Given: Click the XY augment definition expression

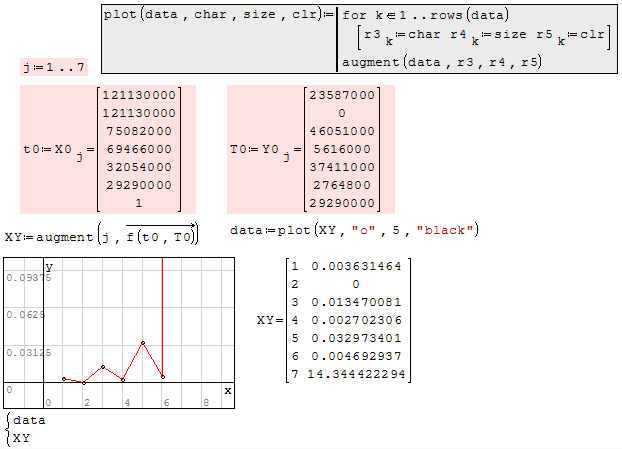Looking at the screenshot, I should pyautogui.click(x=102, y=237).
